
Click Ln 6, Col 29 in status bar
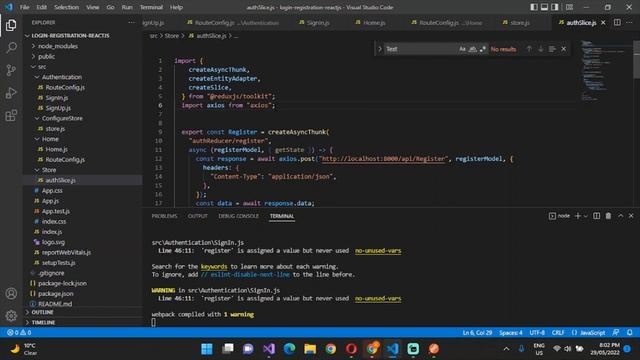[477, 332]
